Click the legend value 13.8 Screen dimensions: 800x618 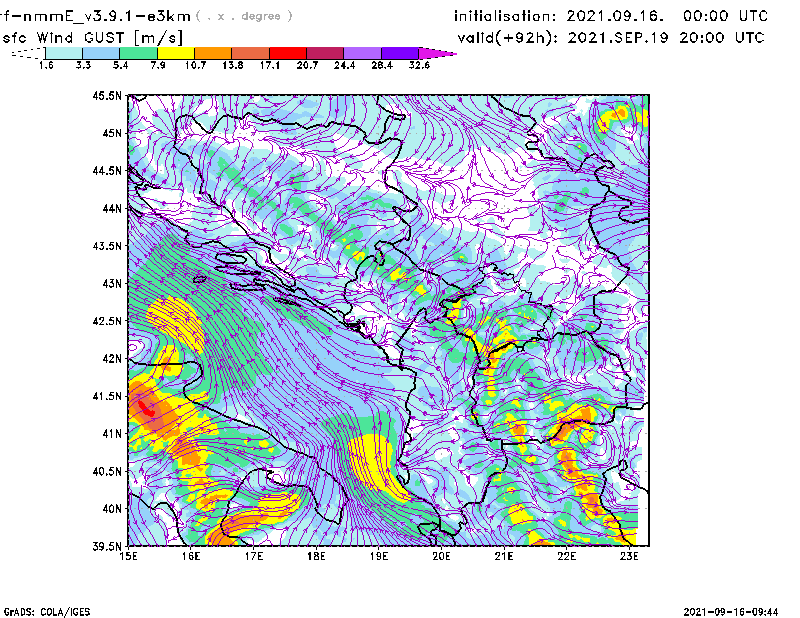pos(233,65)
